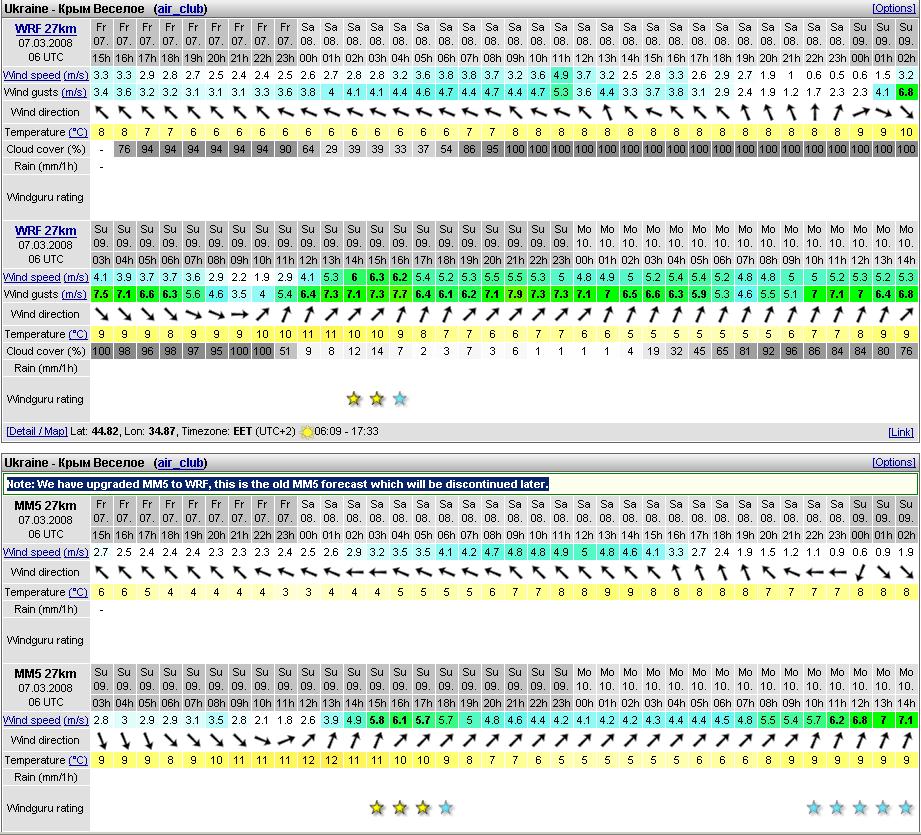Open the air_club link in the top header
Image resolution: width=921 pixels, height=835 pixels.
pos(180,9)
